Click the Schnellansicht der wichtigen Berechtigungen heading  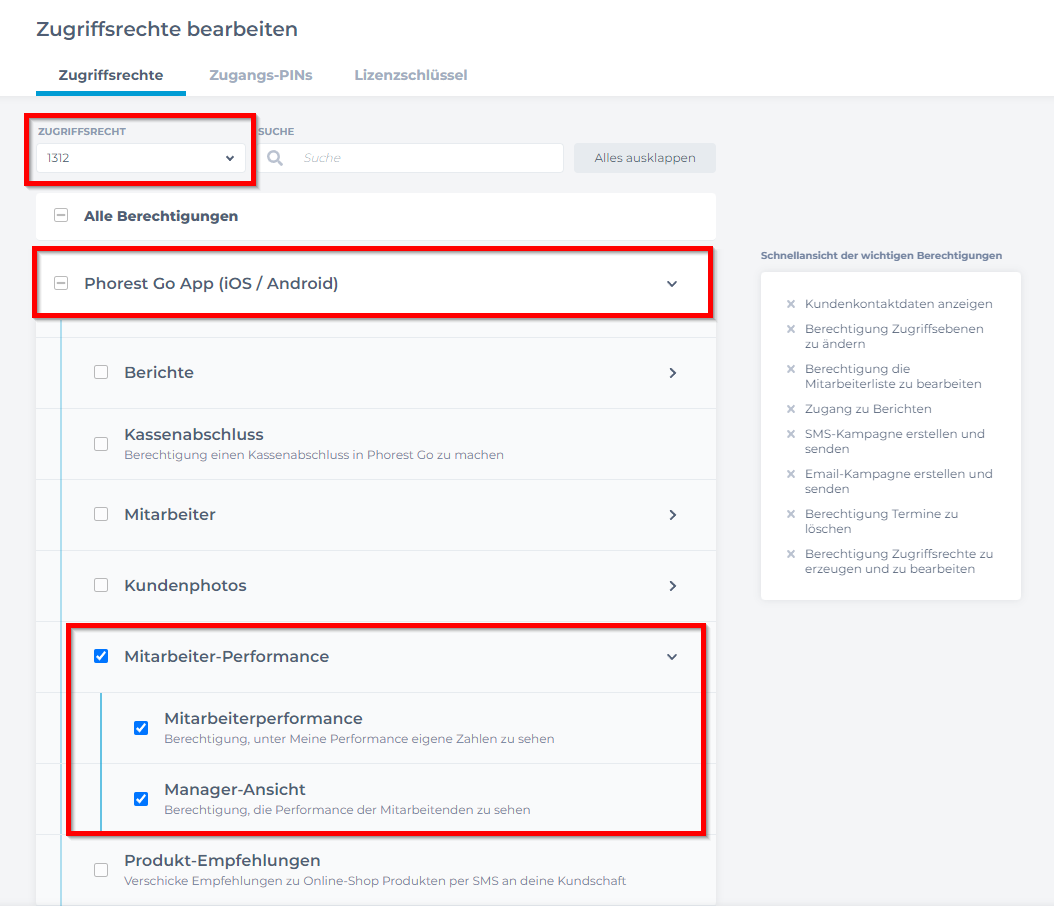click(881, 255)
